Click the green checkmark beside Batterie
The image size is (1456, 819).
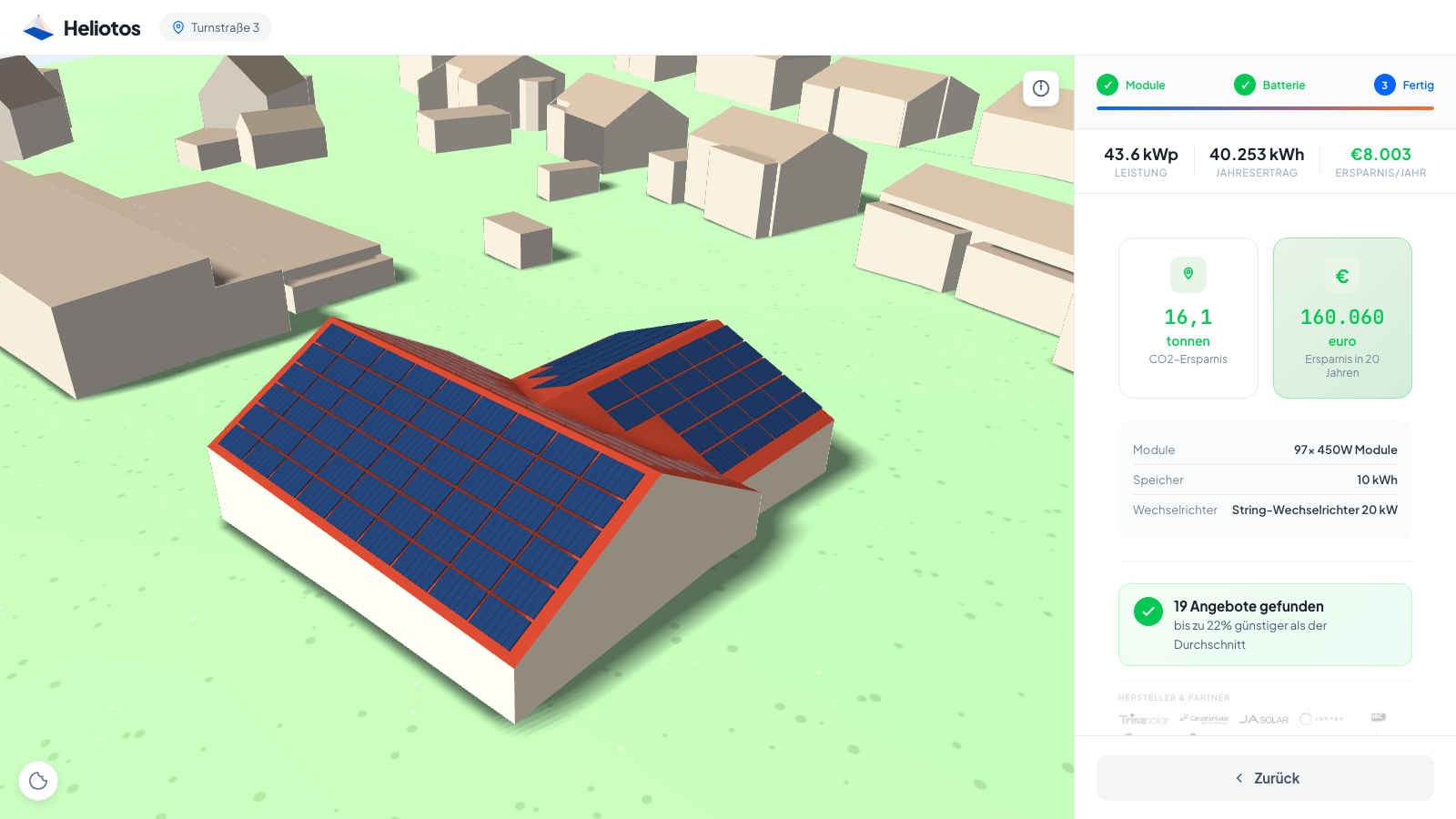point(1245,85)
